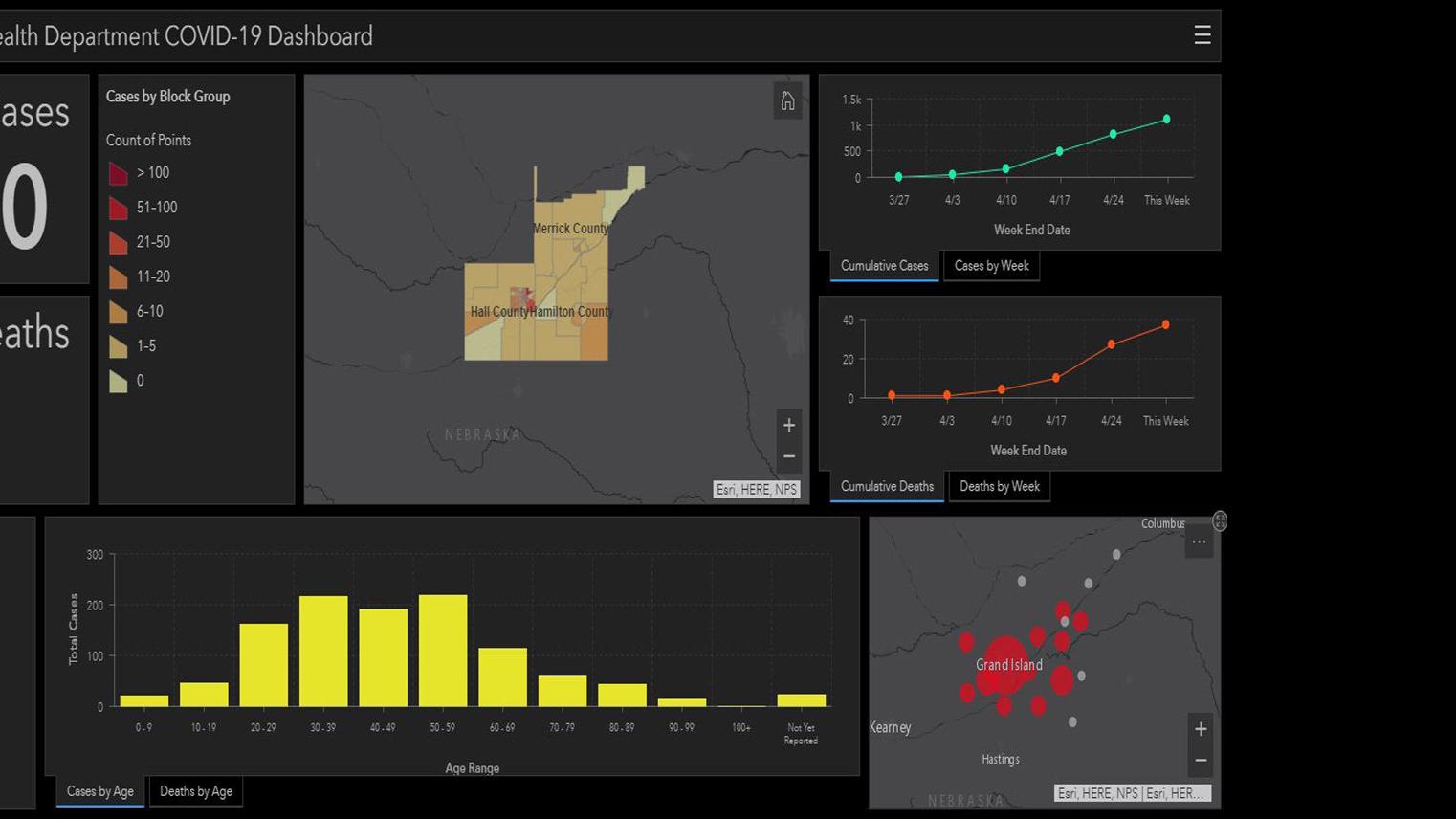Click the Esri, HERE, NPS attribution on county map
1456x819 pixels.
coord(756,490)
